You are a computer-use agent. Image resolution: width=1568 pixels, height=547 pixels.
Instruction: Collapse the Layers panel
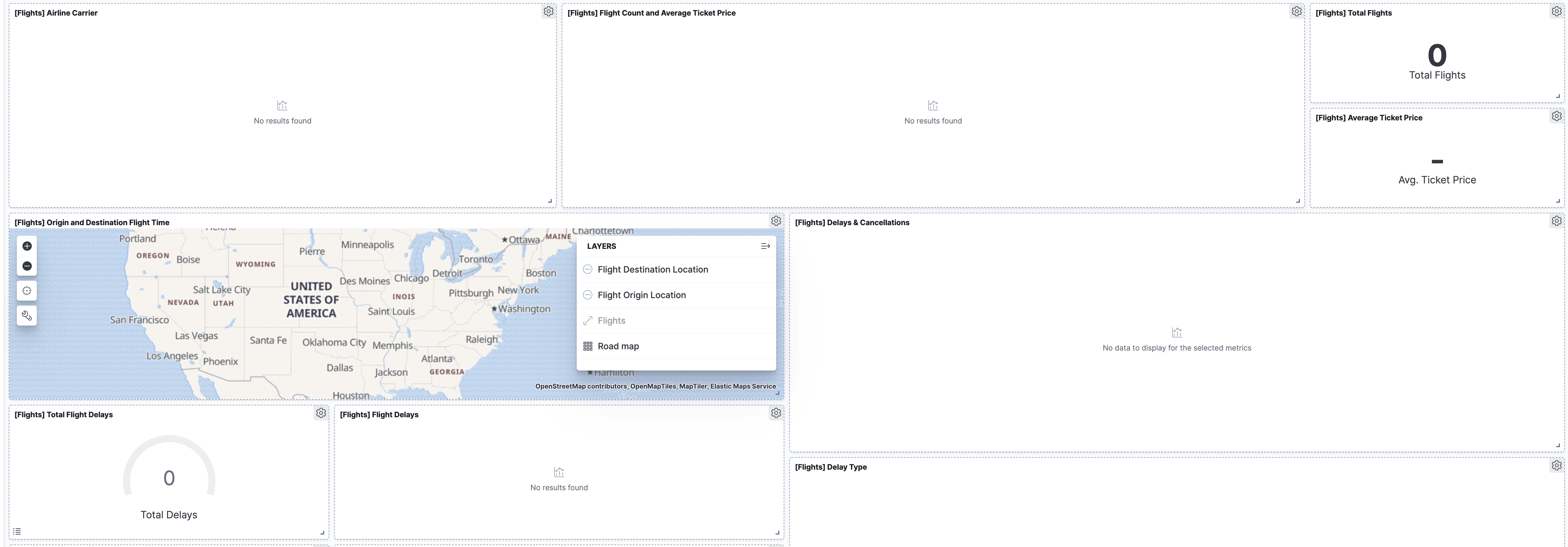tap(765, 246)
